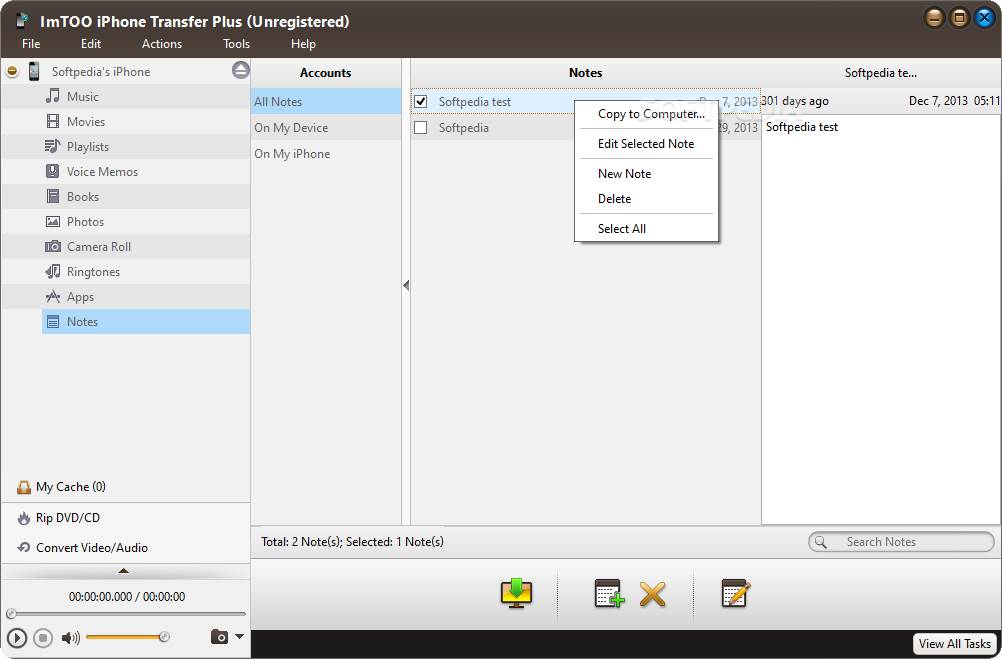Click the Add New Note toolbar icon
The height and width of the screenshot is (659, 1002).
coord(609,594)
